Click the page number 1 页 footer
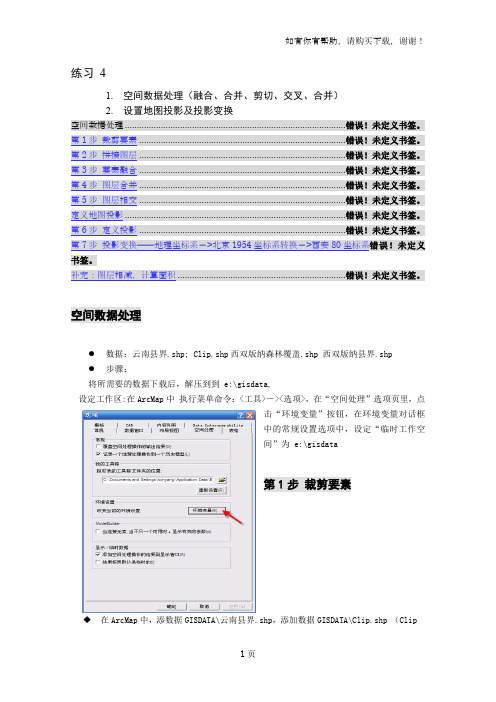 [x=248, y=654]
